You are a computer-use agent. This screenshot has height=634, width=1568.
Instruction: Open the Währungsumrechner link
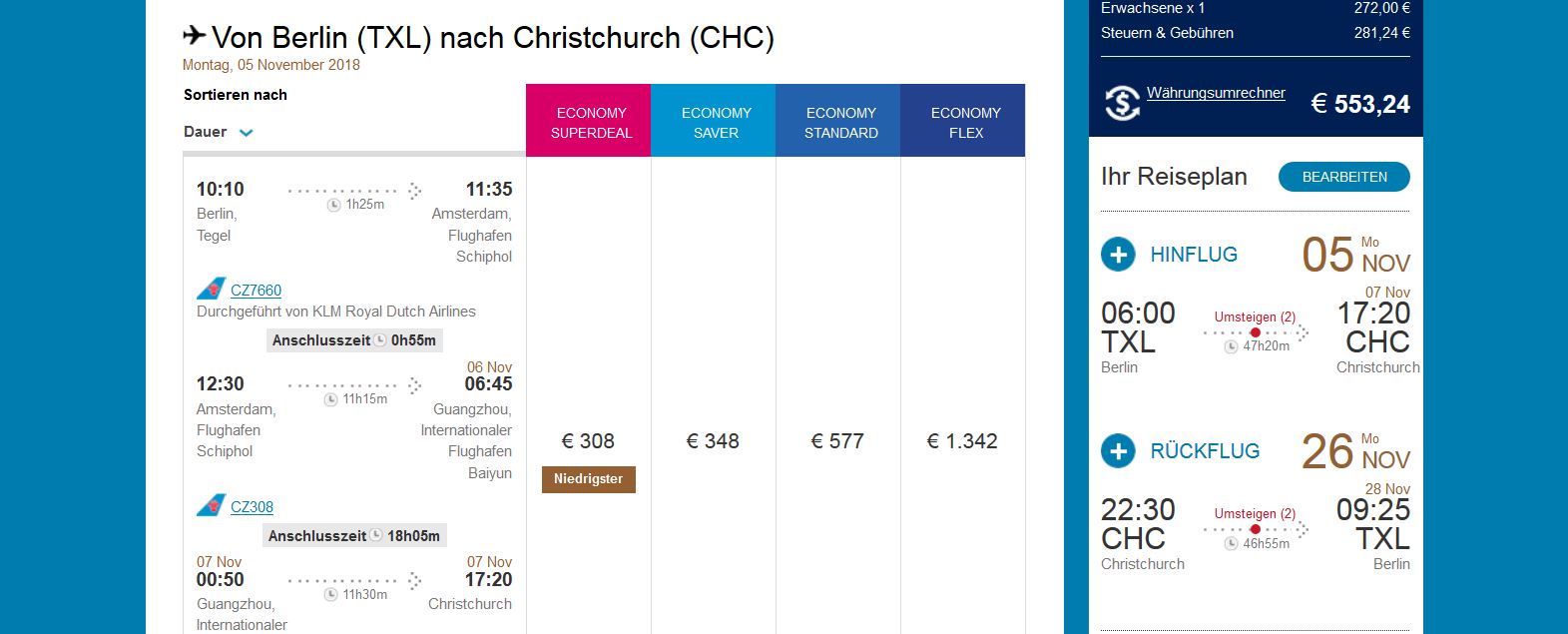pyautogui.click(x=1216, y=93)
